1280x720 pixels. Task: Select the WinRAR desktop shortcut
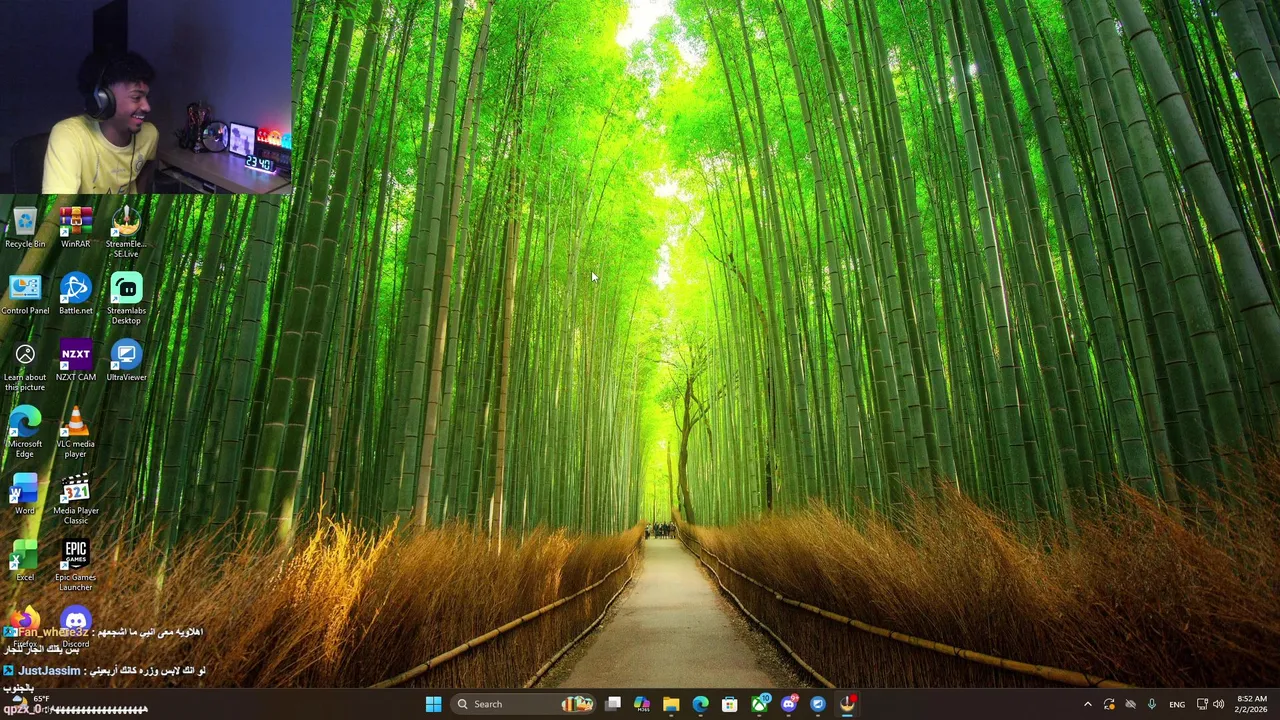(x=75, y=228)
